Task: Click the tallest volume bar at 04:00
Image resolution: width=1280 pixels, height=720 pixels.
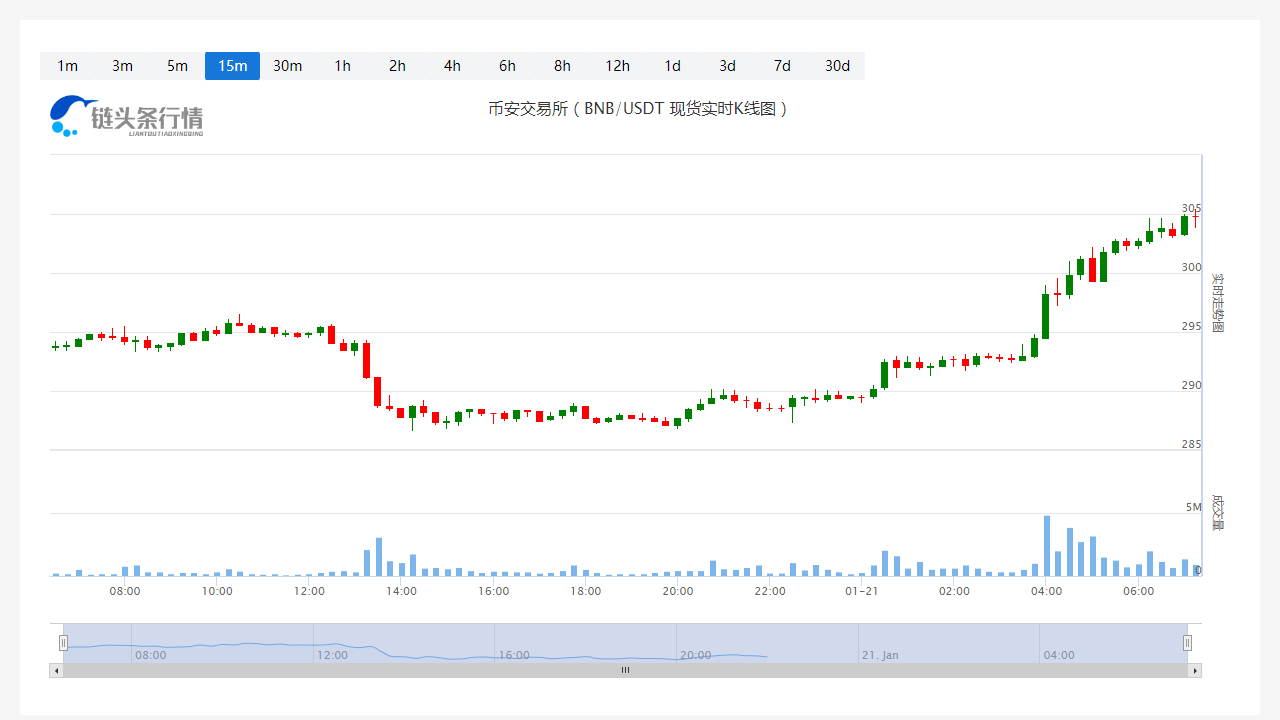Action: [x=1047, y=546]
